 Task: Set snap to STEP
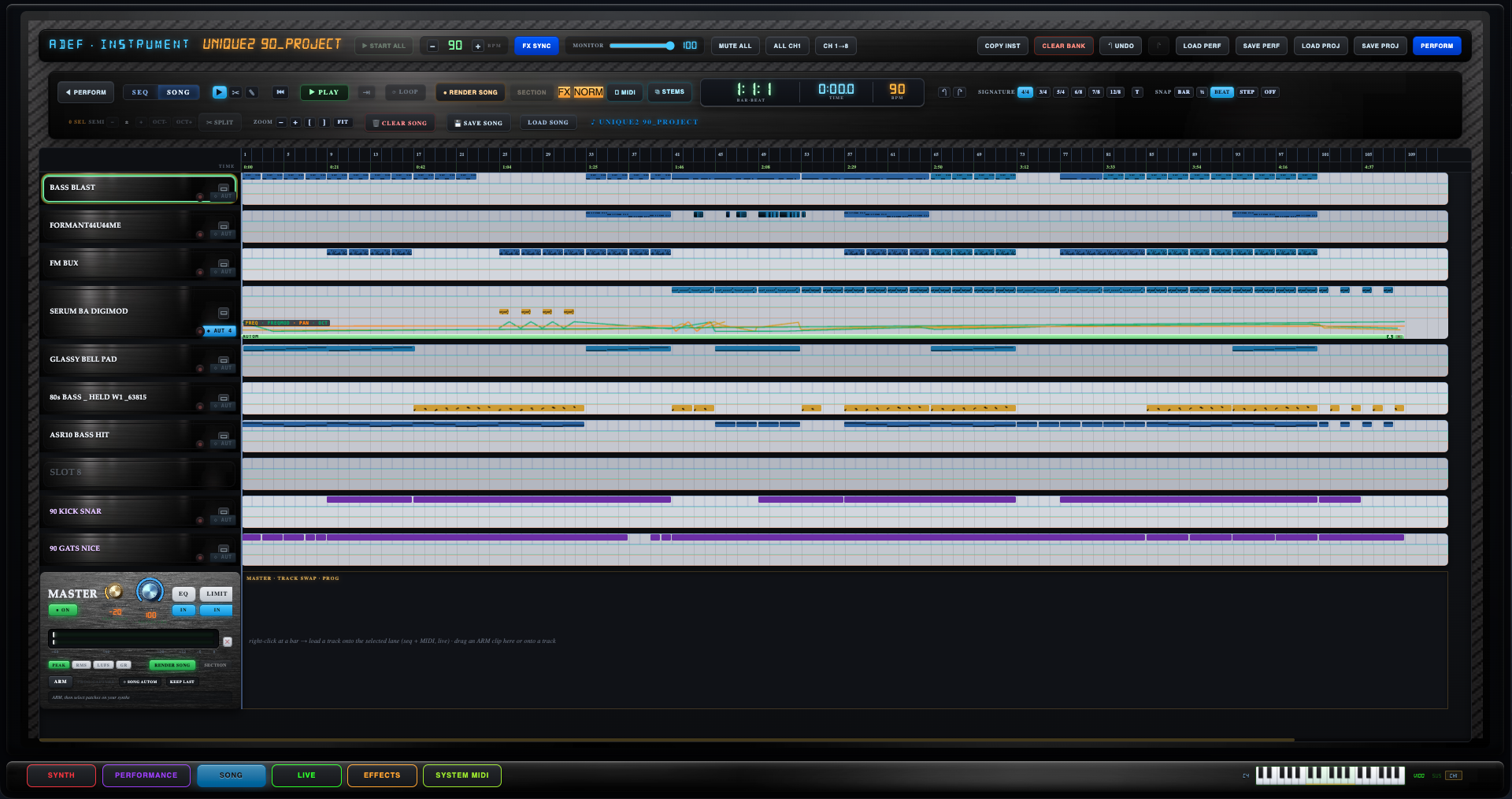pyautogui.click(x=1247, y=92)
